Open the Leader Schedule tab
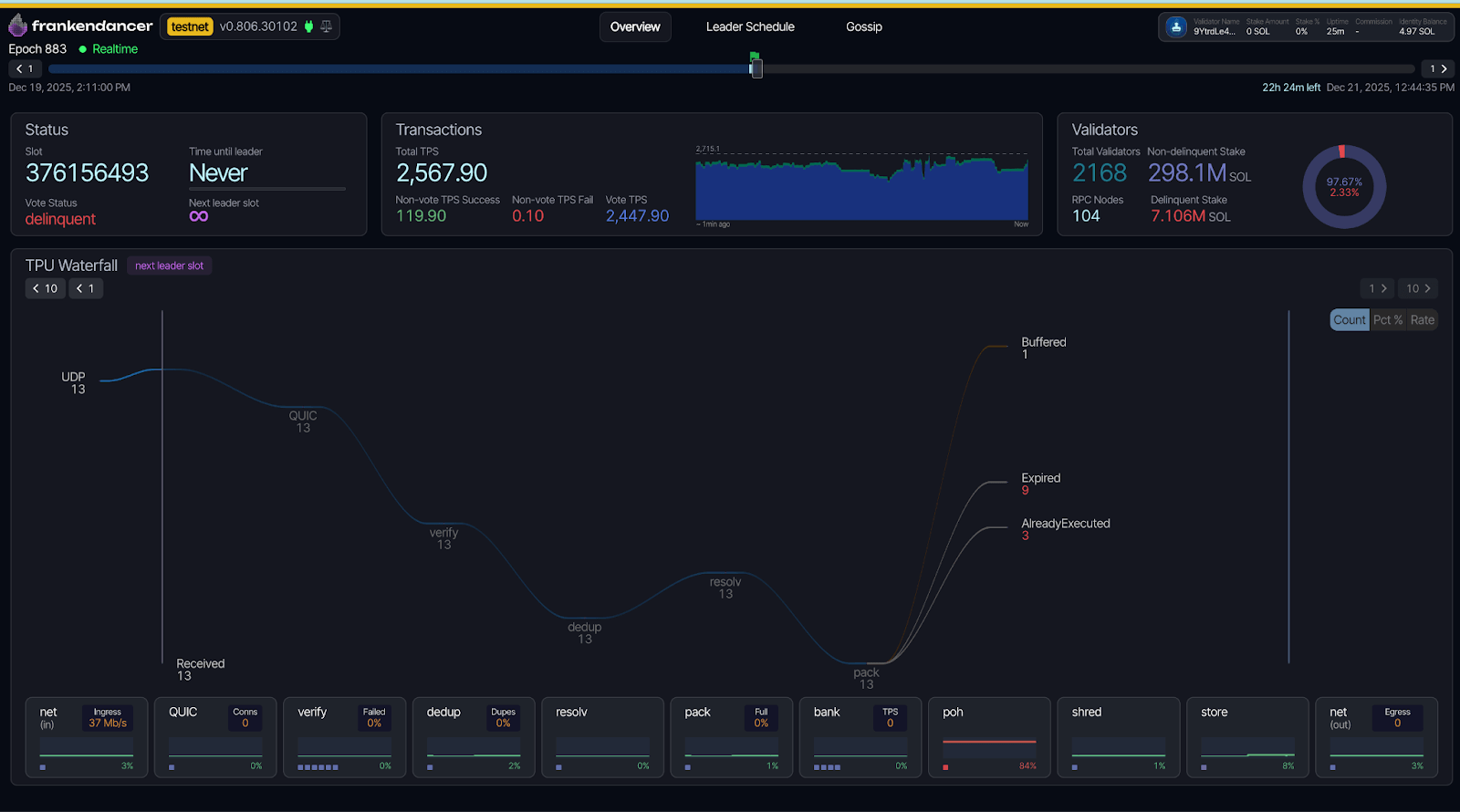 (750, 26)
